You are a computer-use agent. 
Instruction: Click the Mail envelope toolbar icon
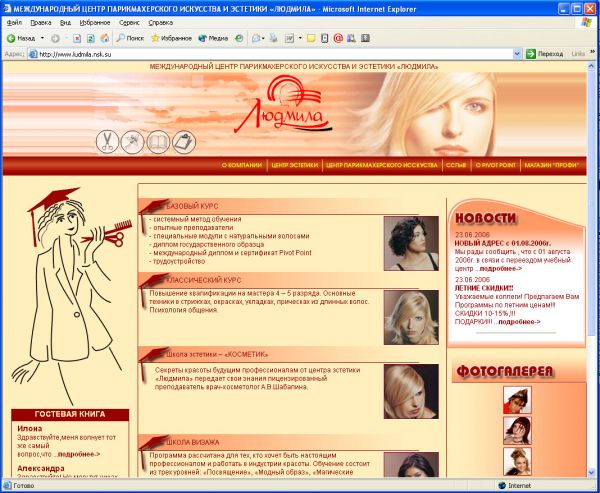[x=256, y=38]
